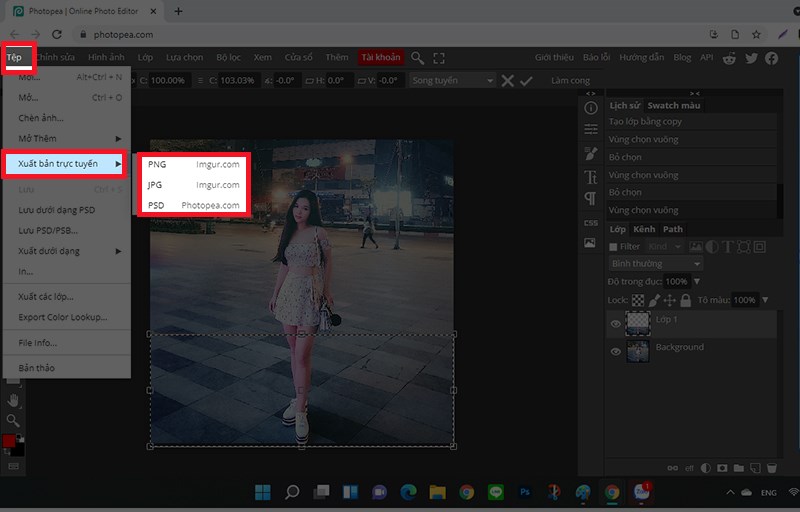The width and height of the screenshot is (800, 512).
Task: Create a new folder in Layers panel
Action: tap(738, 468)
